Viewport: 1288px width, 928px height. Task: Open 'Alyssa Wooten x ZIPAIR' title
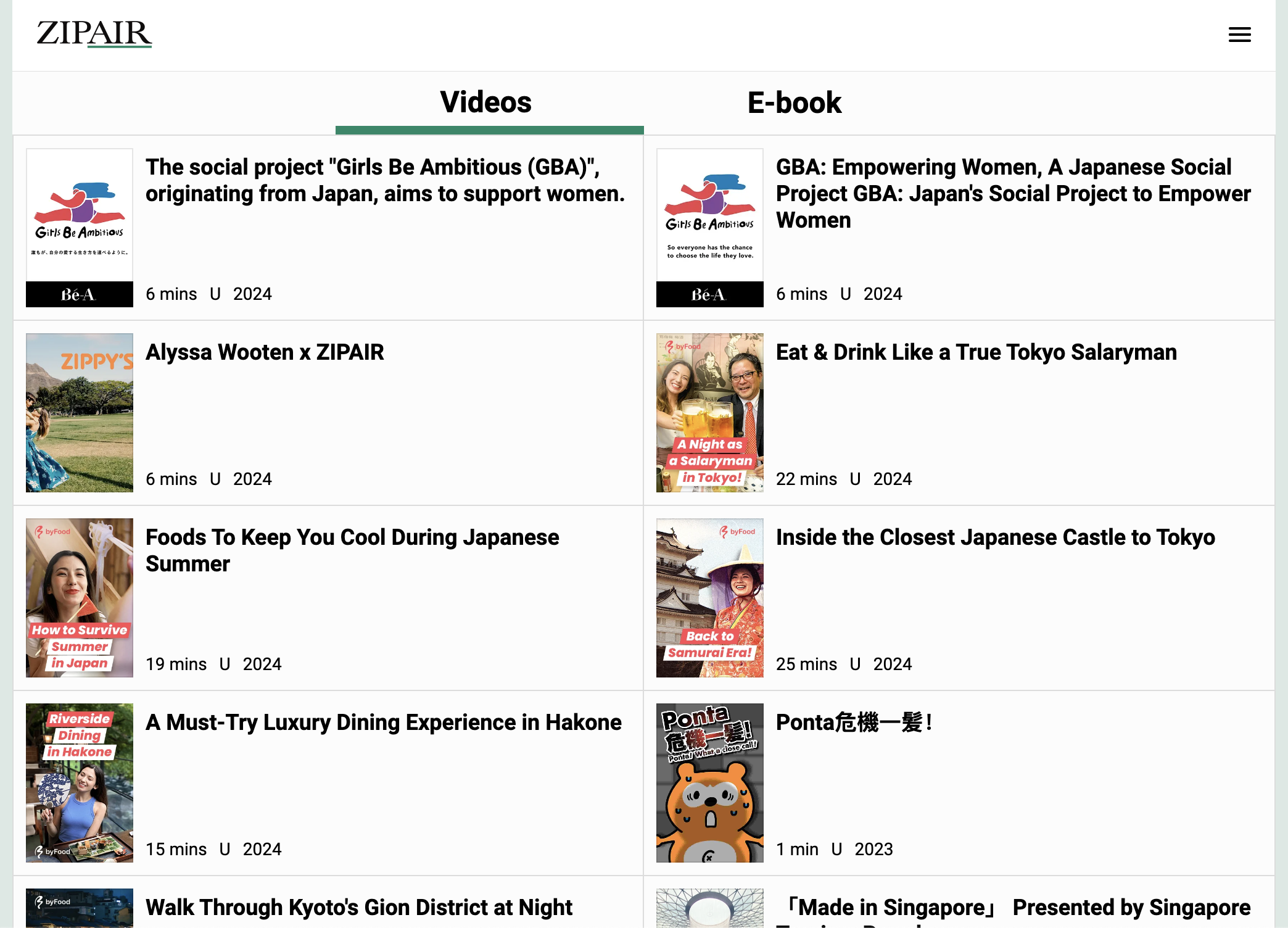(x=265, y=352)
